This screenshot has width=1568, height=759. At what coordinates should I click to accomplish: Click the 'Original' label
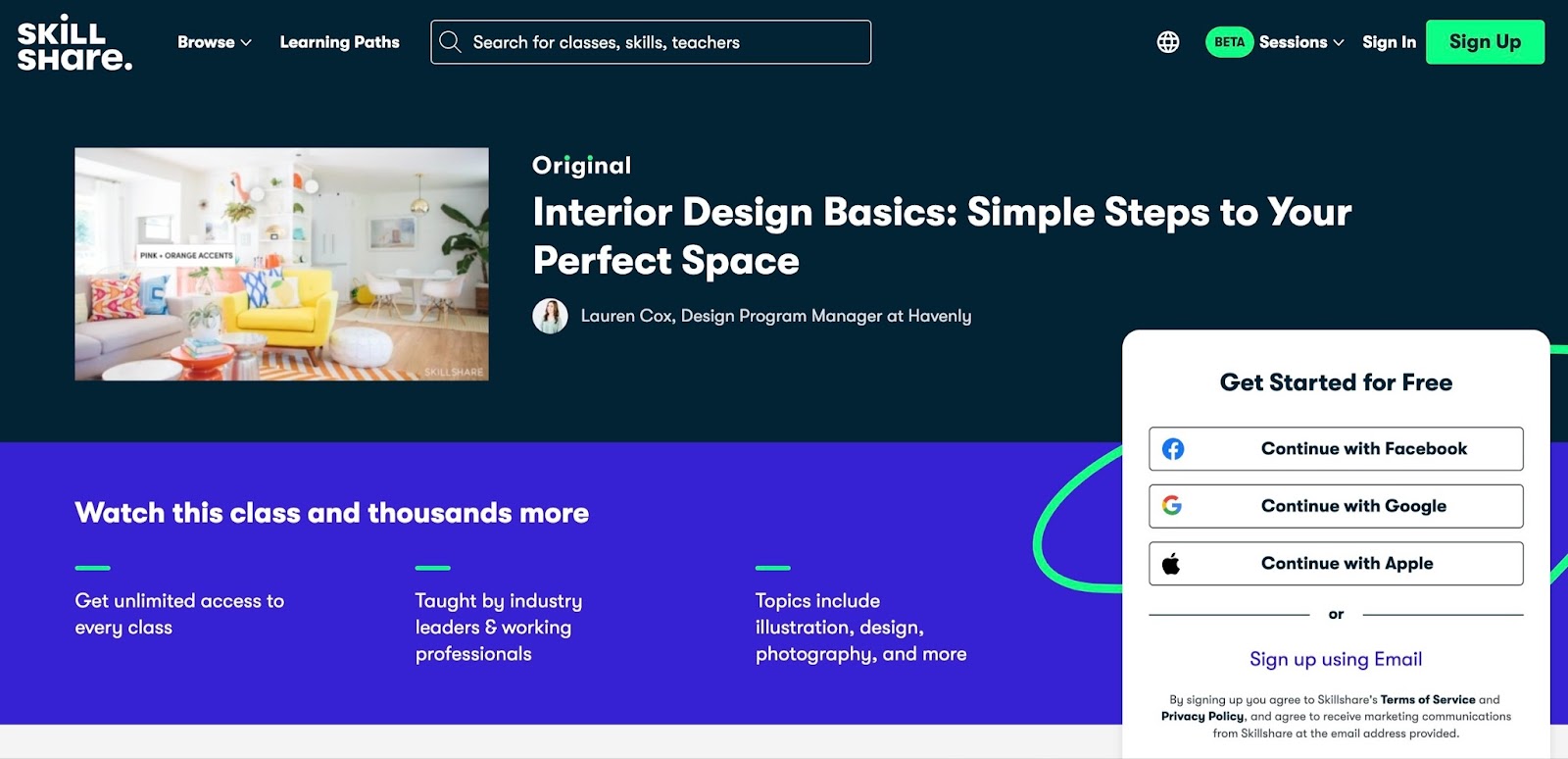point(581,166)
